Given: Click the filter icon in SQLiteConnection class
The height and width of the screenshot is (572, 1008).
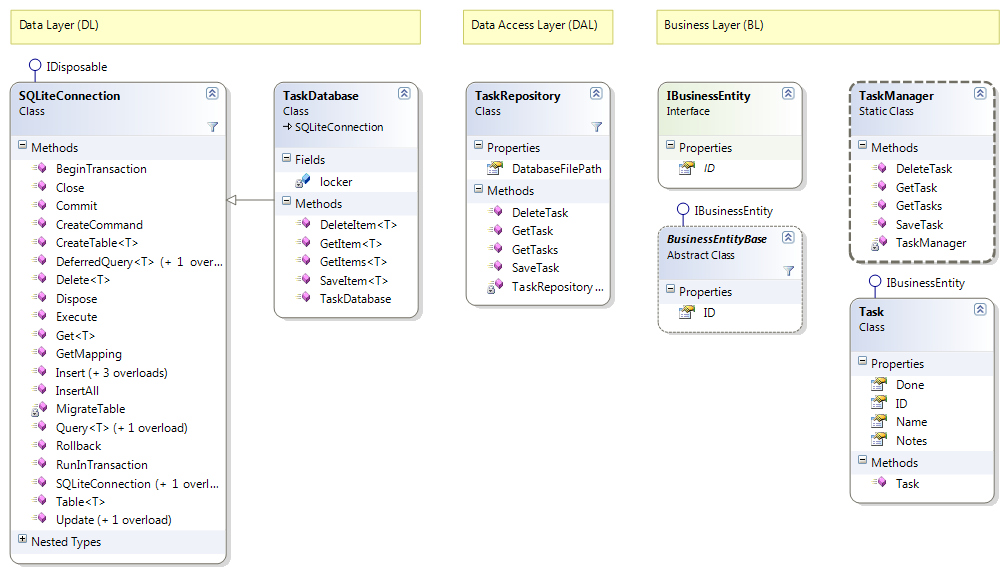Looking at the screenshot, I should (x=212, y=127).
